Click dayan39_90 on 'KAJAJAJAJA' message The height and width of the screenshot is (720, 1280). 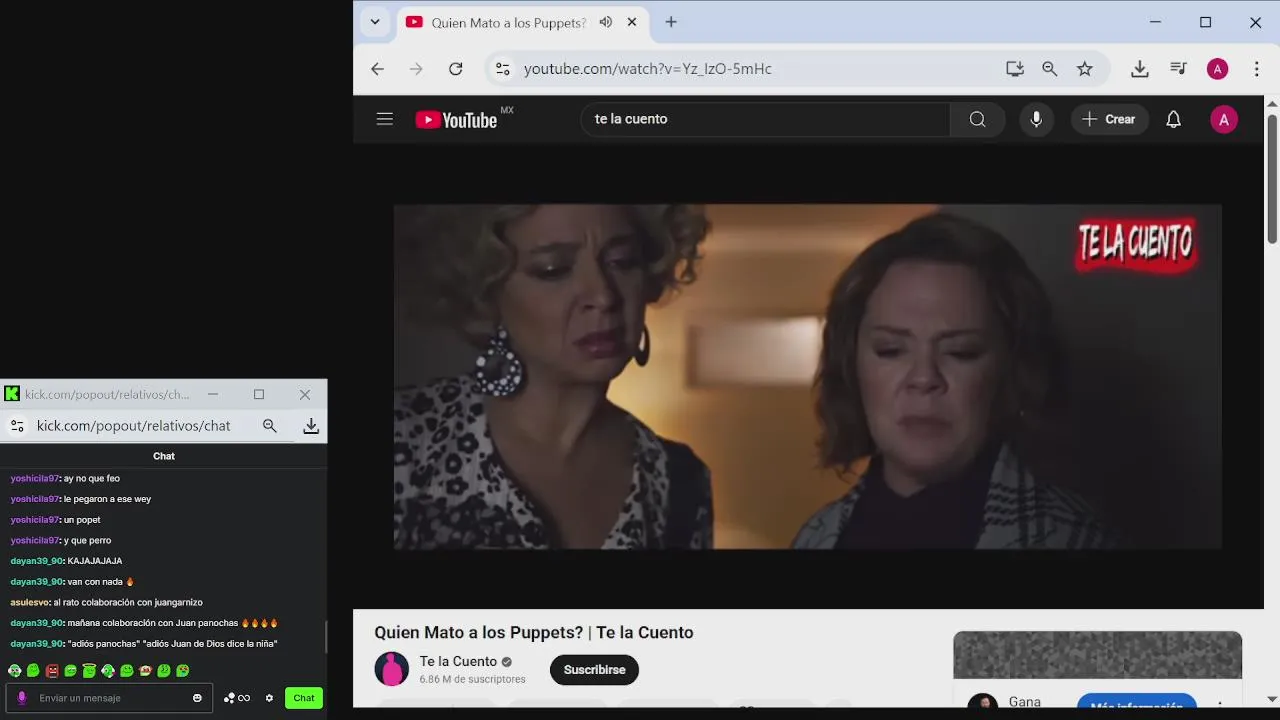[36, 561]
